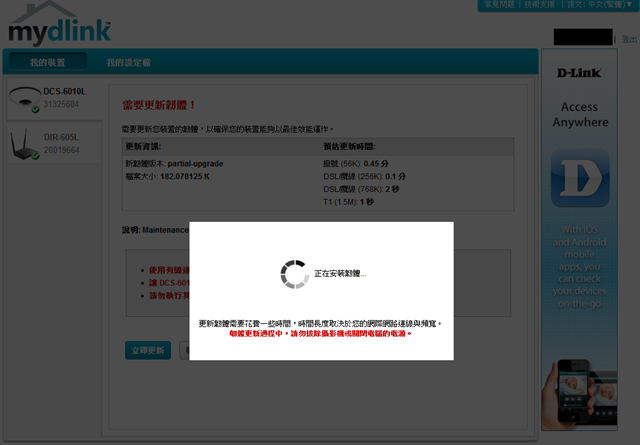Click the 更新資訊 column header
Screen dimensions: 640x445
click(143, 147)
